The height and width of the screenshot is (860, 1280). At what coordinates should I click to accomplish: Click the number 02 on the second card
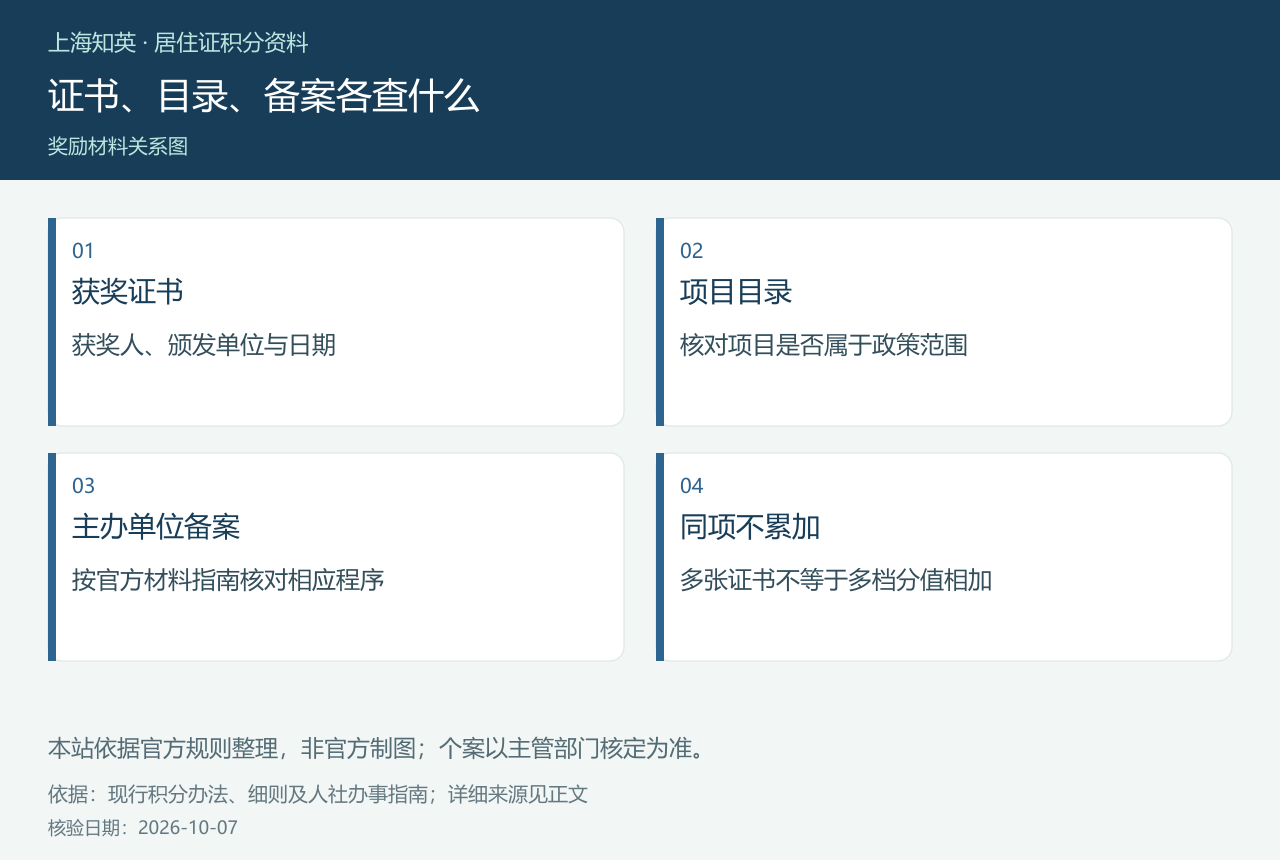tap(692, 251)
